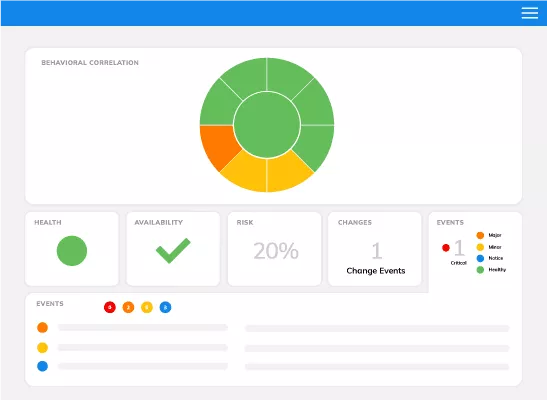Toggle the orange event count filter badge
The image size is (547, 400).
[x=128, y=307]
